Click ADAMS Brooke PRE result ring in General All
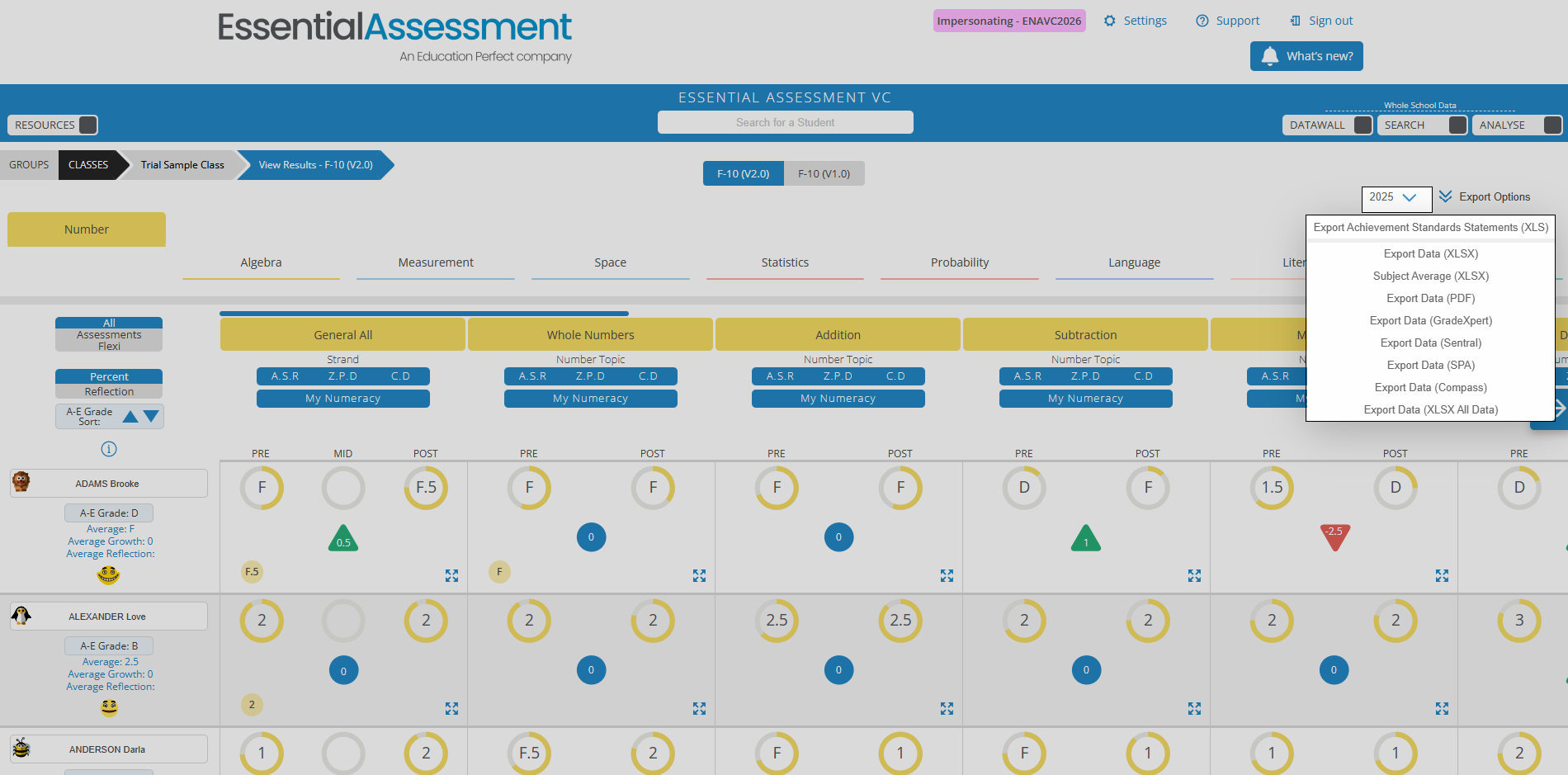Viewport: 1568px width, 775px height. [x=262, y=488]
